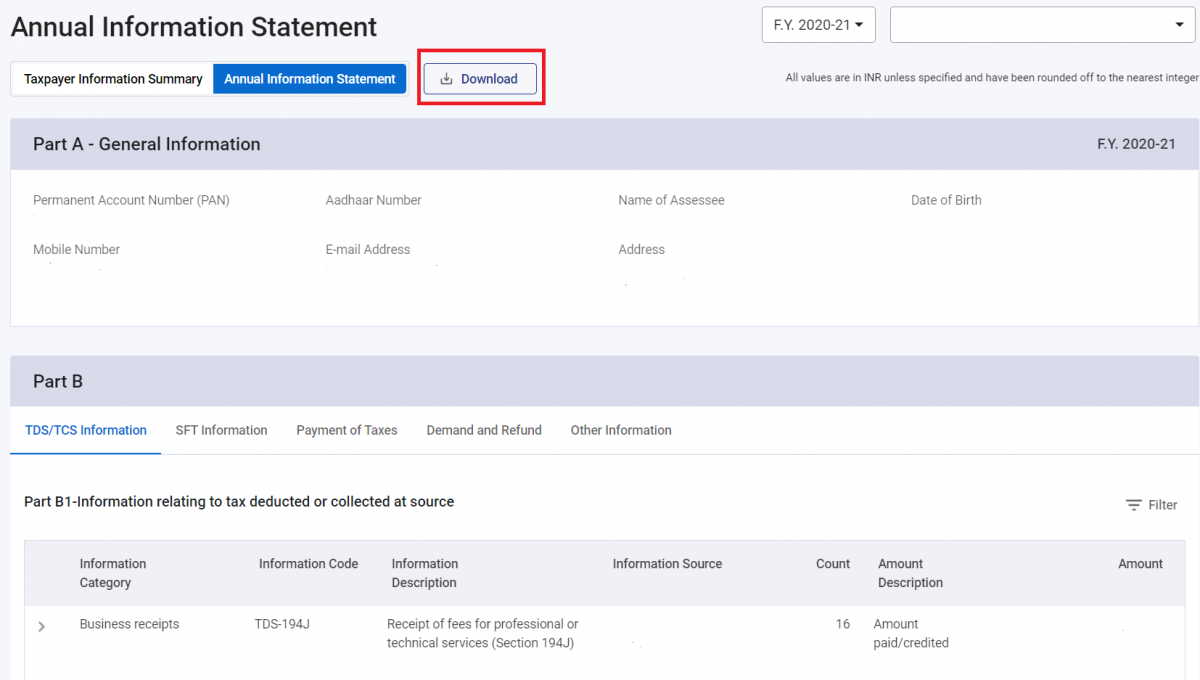
Task: Click the Information Source column header
Action: pyautogui.click(x=667, y=564)
